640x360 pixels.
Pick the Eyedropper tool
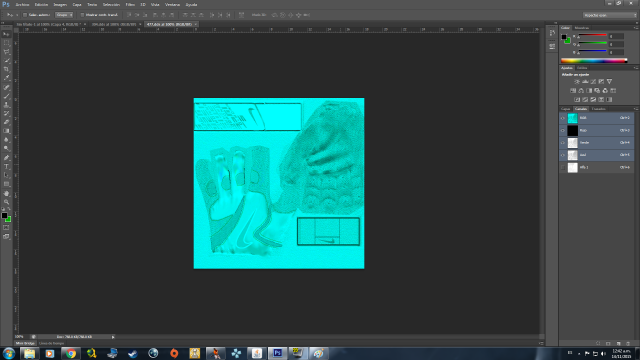6,78
